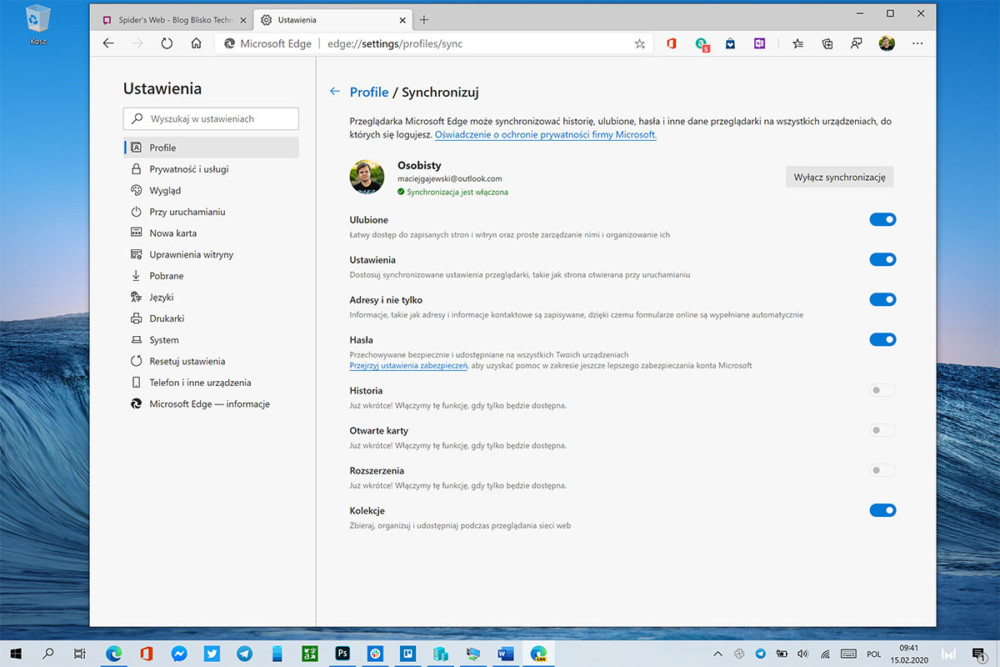Open Przejrzyj ustawienia zabezpieczeń link
The image size is (1000, 667).
(x=408, y=365)
